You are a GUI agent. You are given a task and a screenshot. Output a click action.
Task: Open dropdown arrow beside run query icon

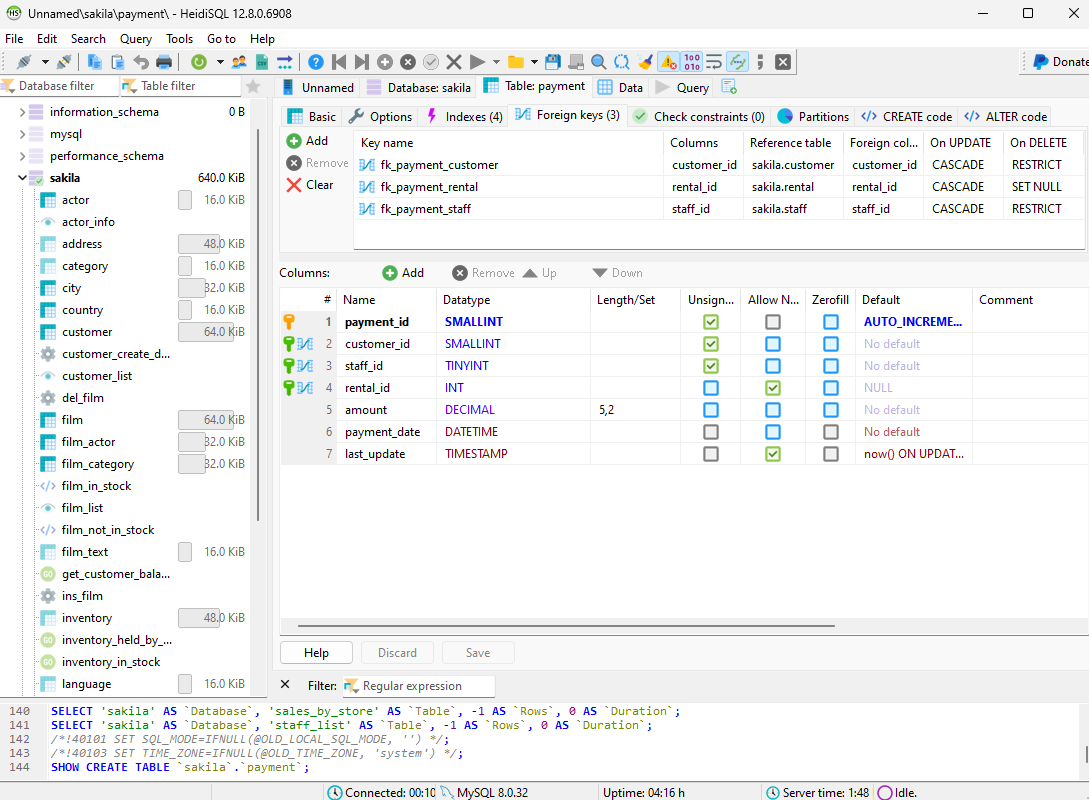click(496, 62)
